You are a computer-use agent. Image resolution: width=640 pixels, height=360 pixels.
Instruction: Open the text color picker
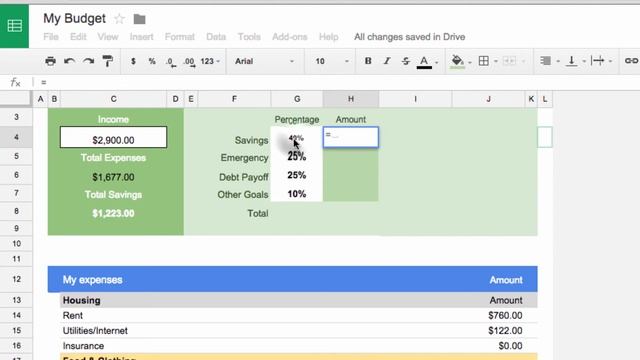pyautogui.click(x=424, y=62)
